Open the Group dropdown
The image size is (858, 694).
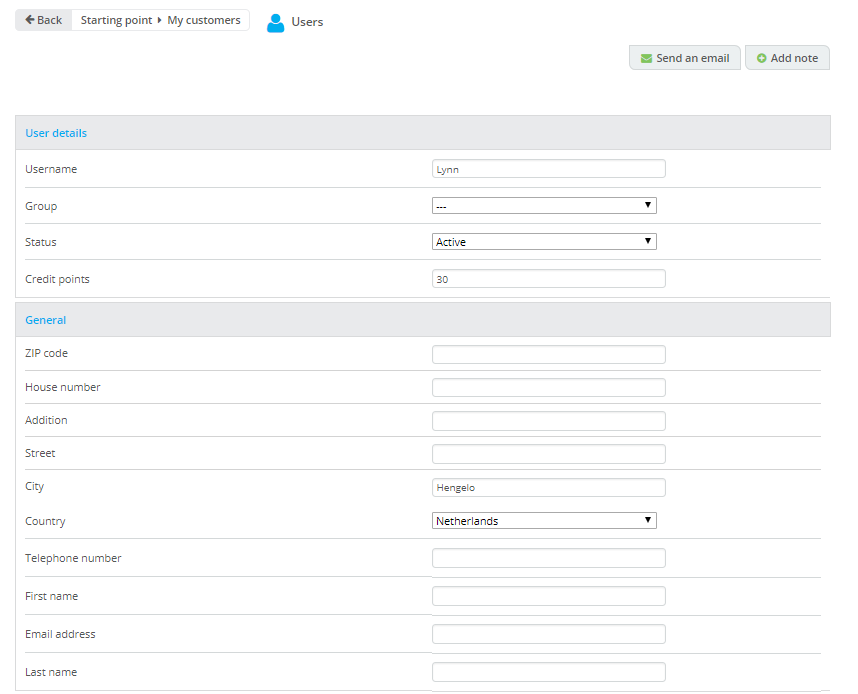pos(544,206)
